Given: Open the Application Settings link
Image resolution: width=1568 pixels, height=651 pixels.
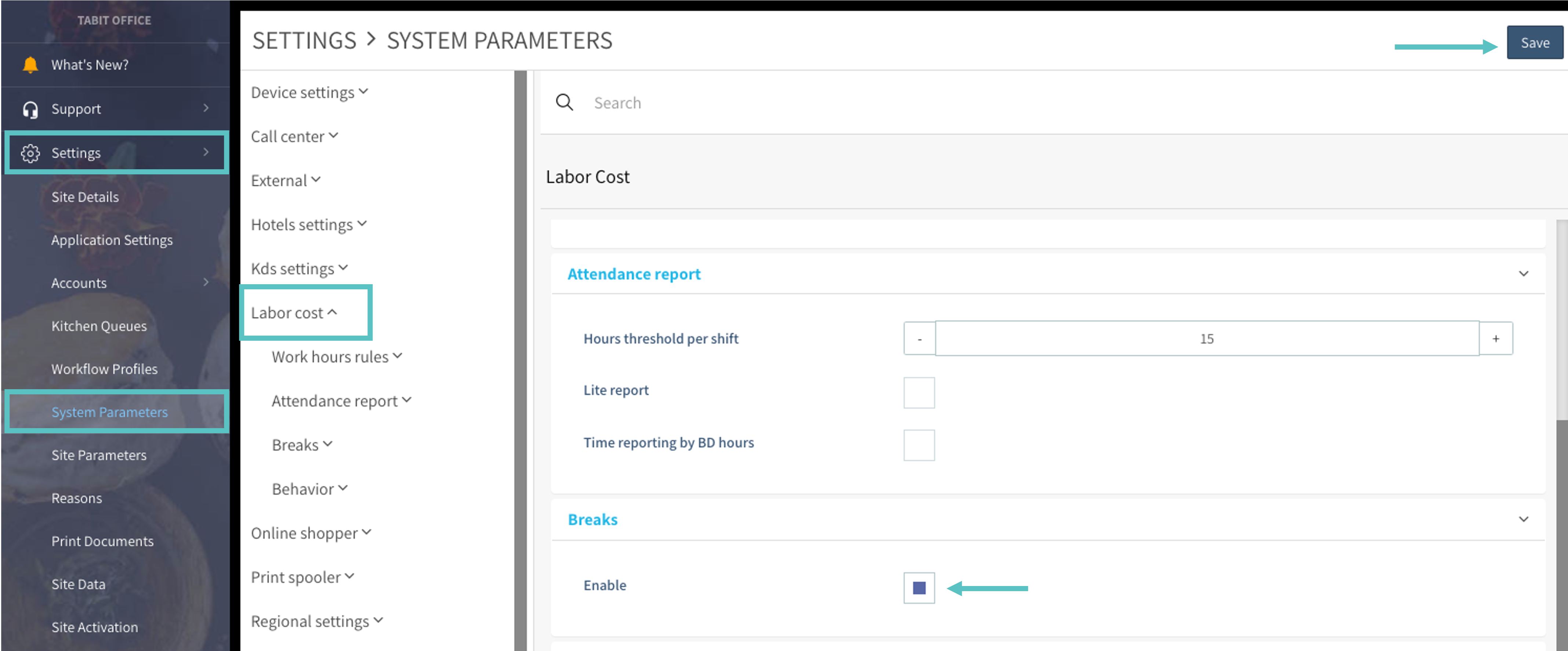Looking at the screenshot, I should tap(112, 240).
